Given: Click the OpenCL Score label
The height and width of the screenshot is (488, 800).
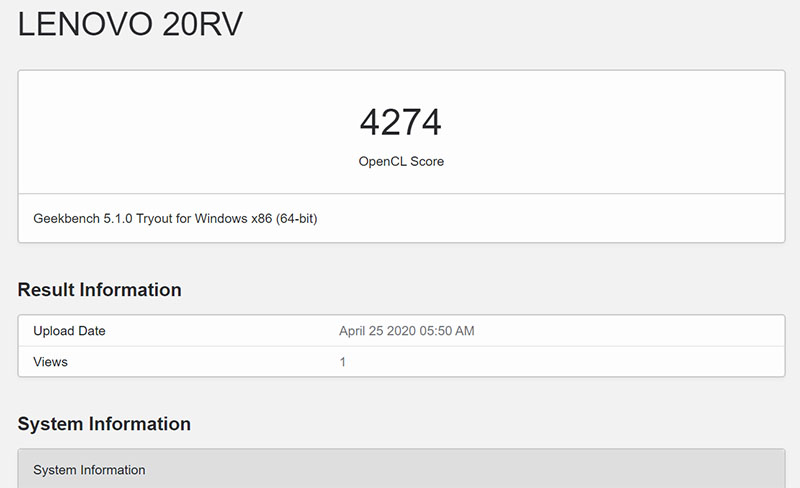Looking at the screenshot, I should click(400, 161).
